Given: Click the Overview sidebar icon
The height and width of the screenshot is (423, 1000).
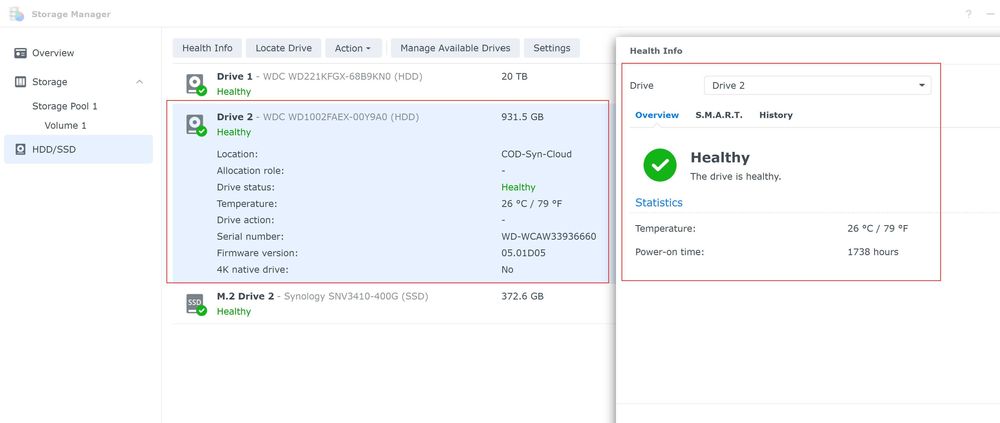Looking at the screenshot, I should point(20,53).
